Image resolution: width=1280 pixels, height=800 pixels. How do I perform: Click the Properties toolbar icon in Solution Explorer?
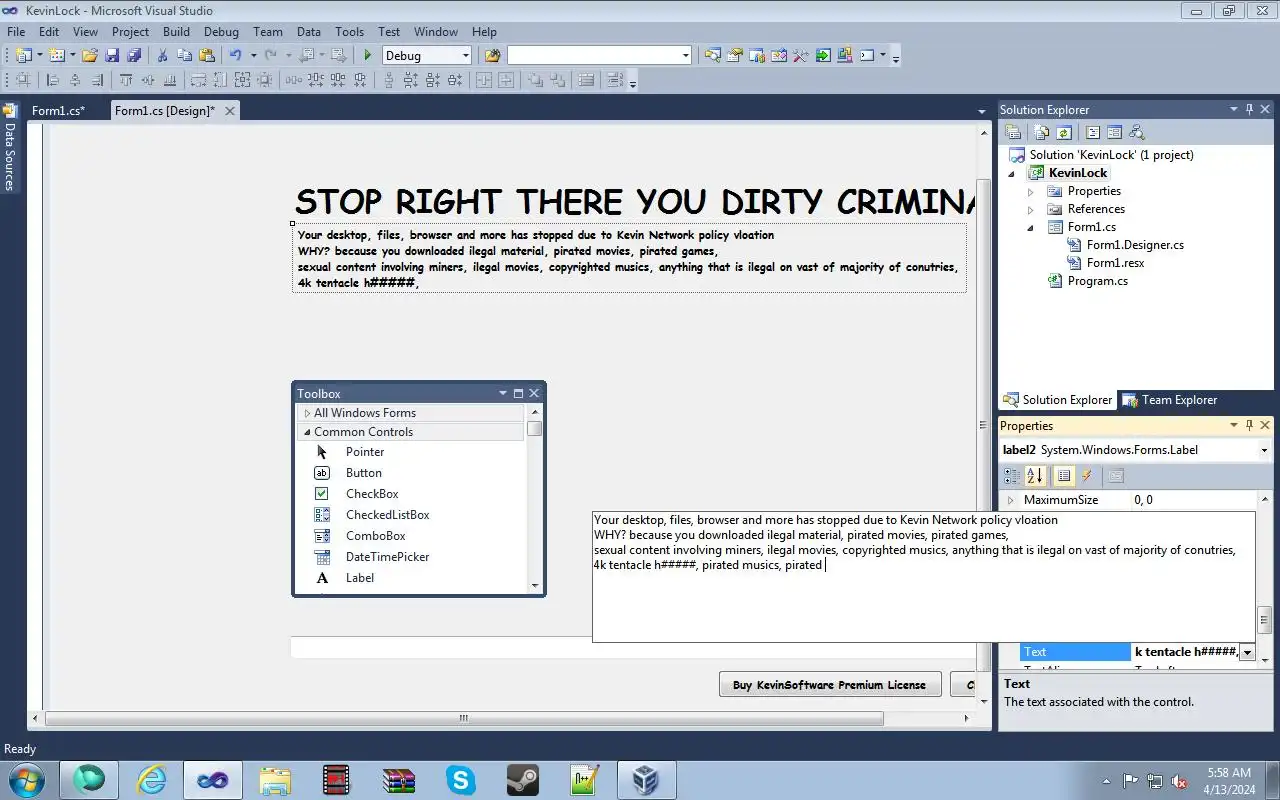pos(1013,132)
